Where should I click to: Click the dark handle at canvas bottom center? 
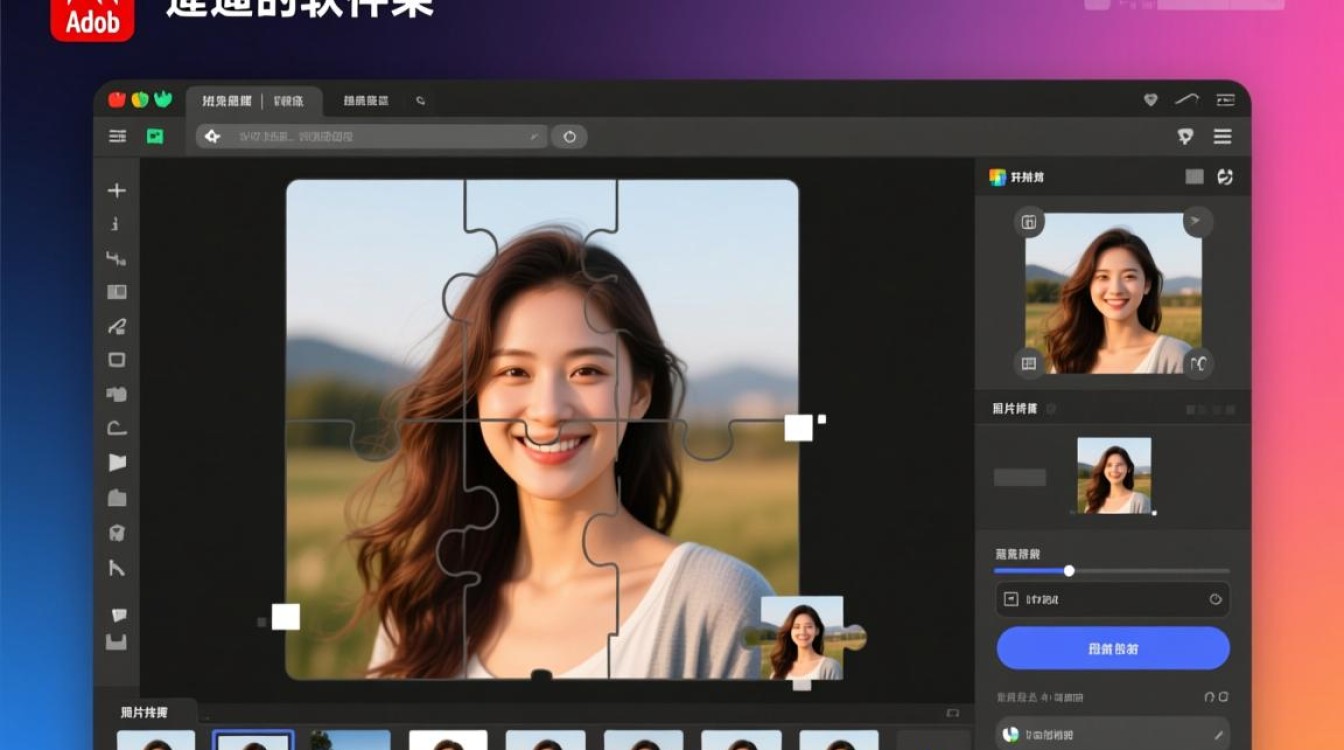coord(541,677)
